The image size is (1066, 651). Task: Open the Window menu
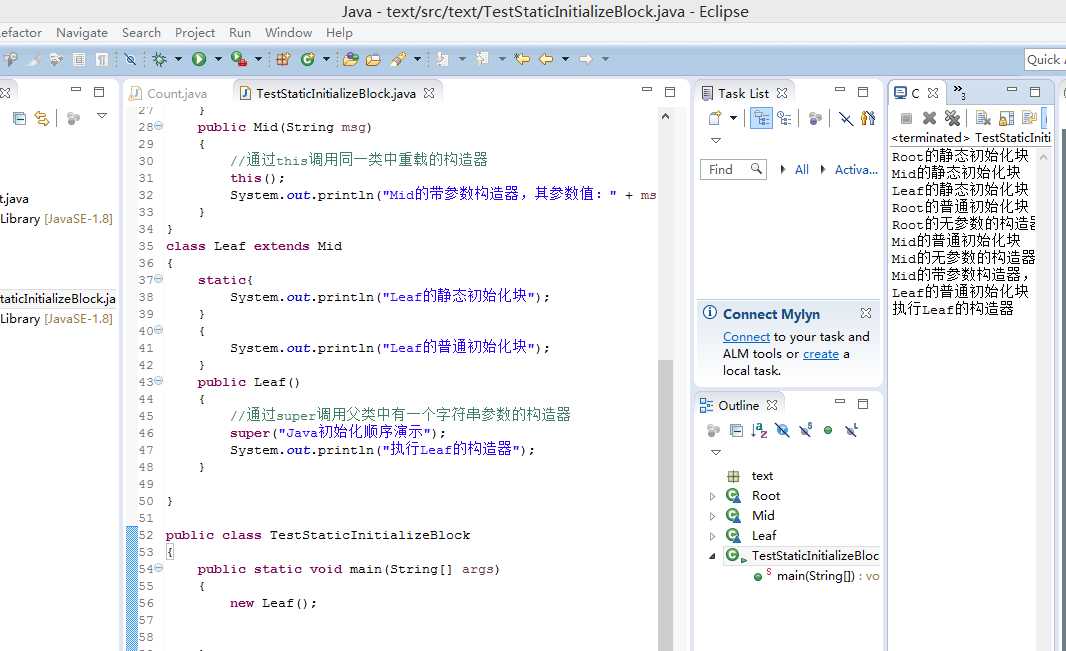(288, 33)
